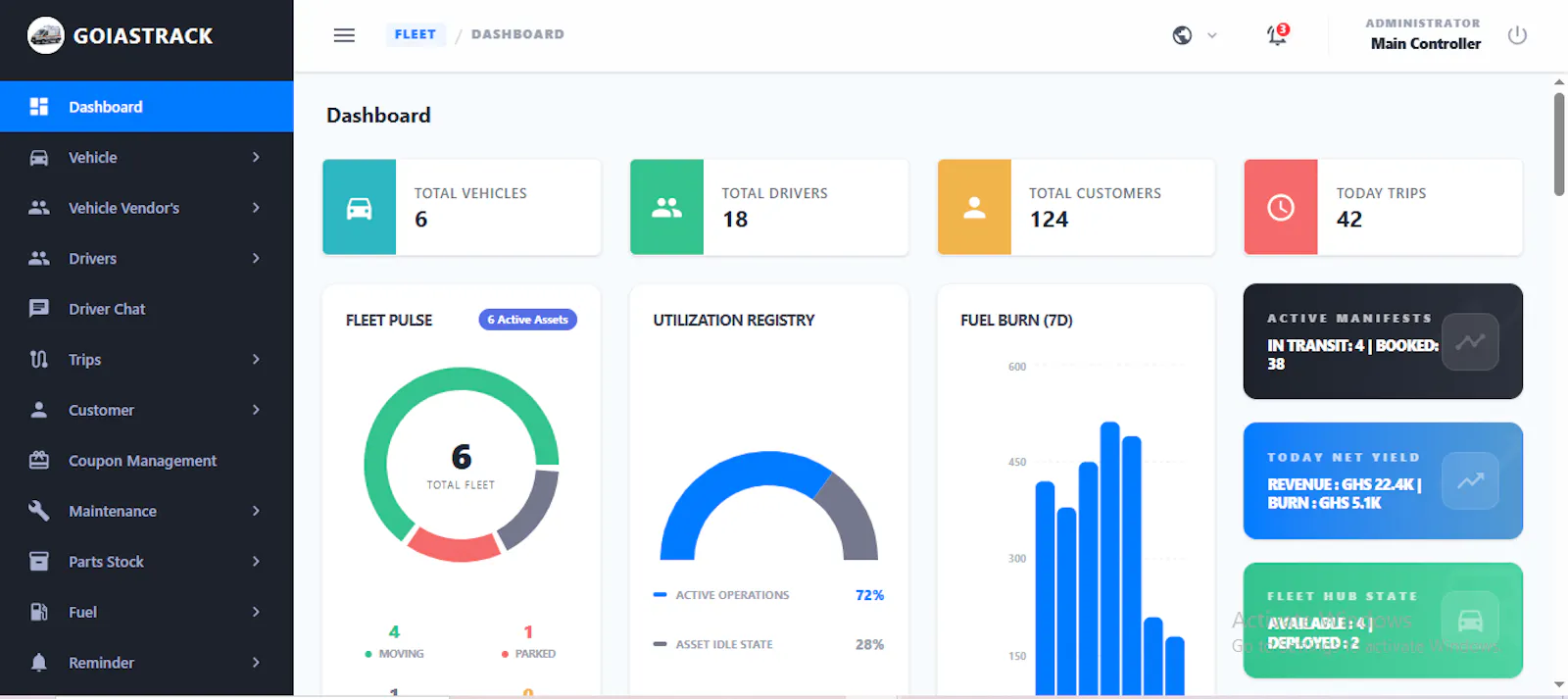Toggle the hamburger sidebar menu

[x=344, y=35]
